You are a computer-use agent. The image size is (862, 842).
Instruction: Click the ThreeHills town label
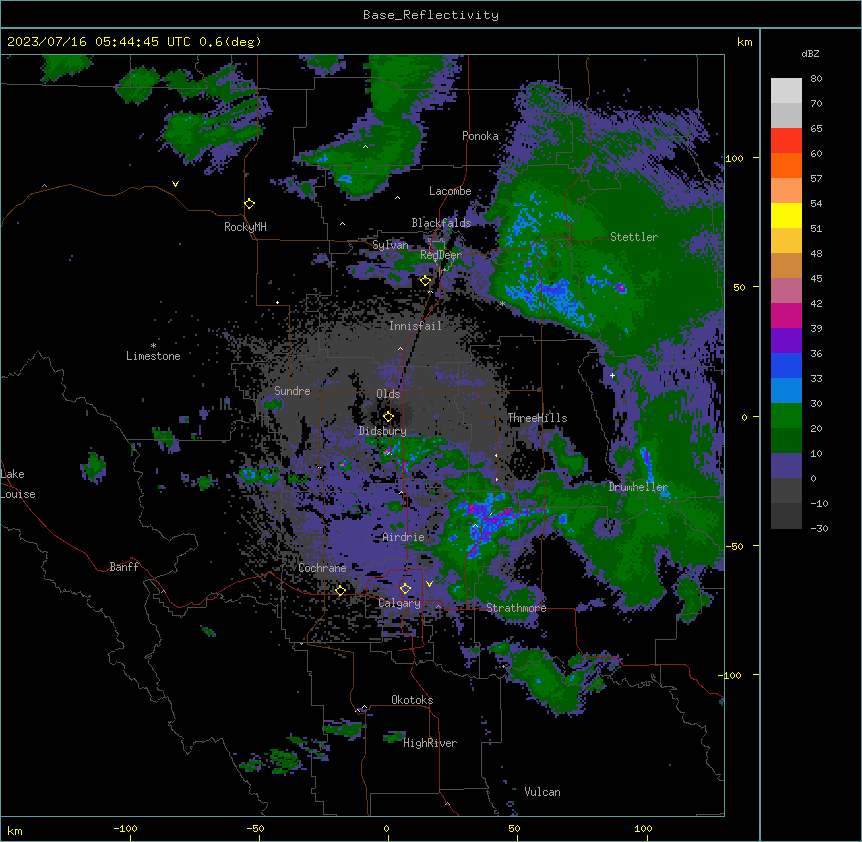pos(537,418)
